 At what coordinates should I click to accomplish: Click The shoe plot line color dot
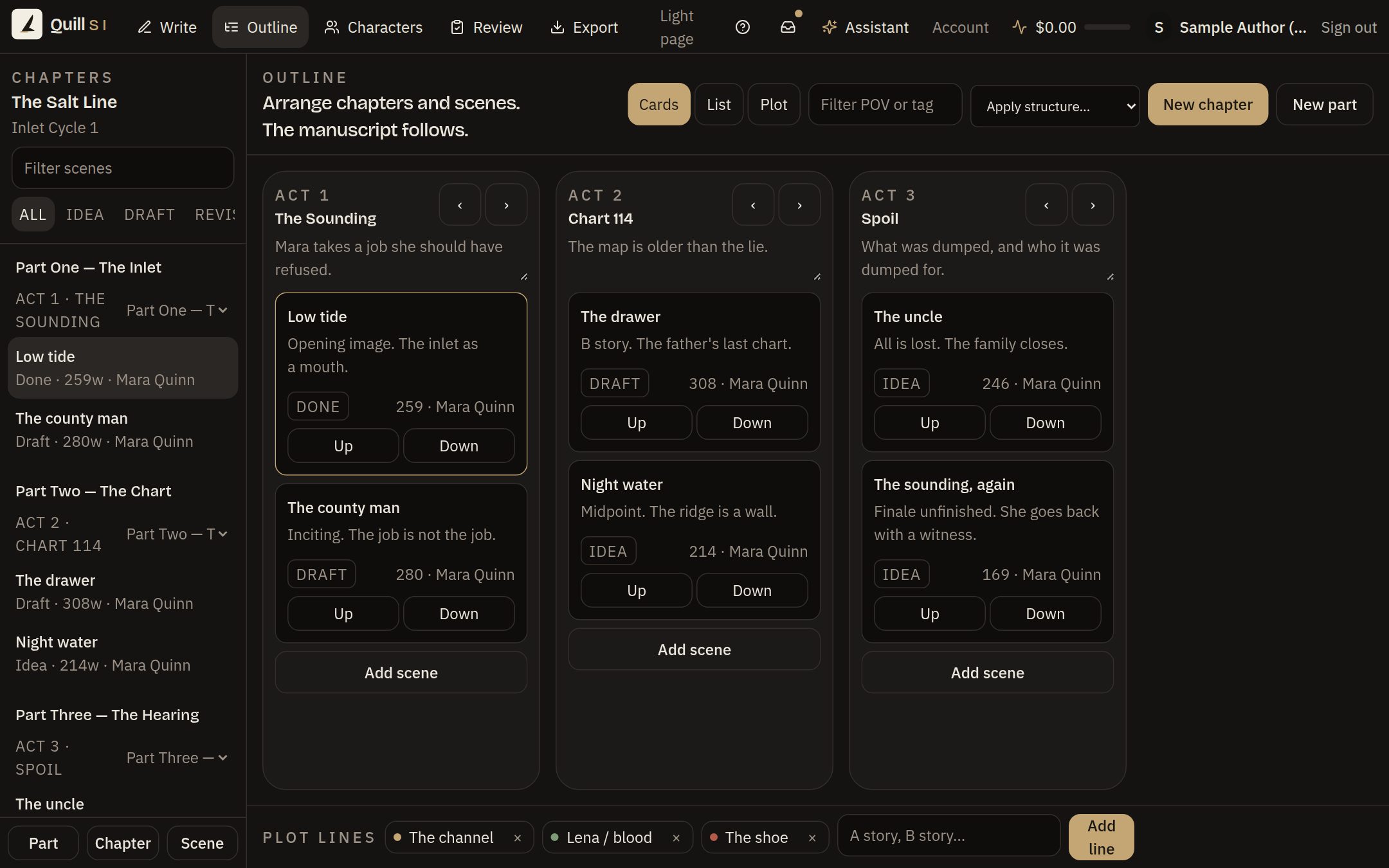tap(714, 837)
